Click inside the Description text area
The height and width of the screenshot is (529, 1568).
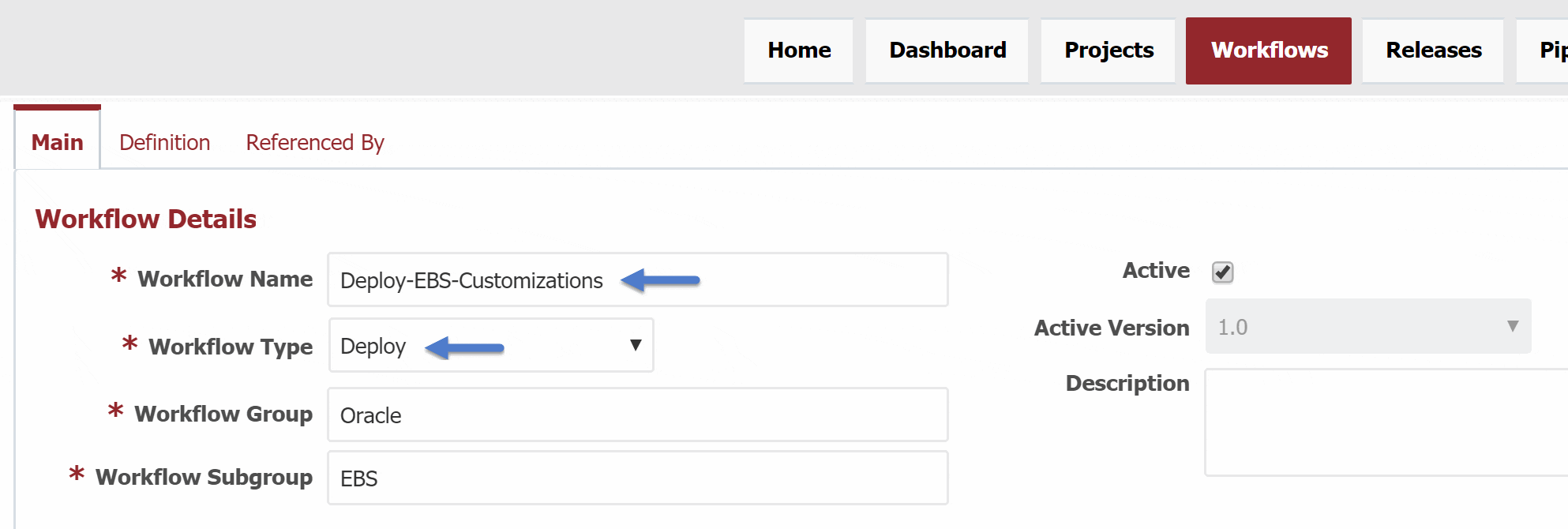pyautogui.click(x=1386, y=422)
